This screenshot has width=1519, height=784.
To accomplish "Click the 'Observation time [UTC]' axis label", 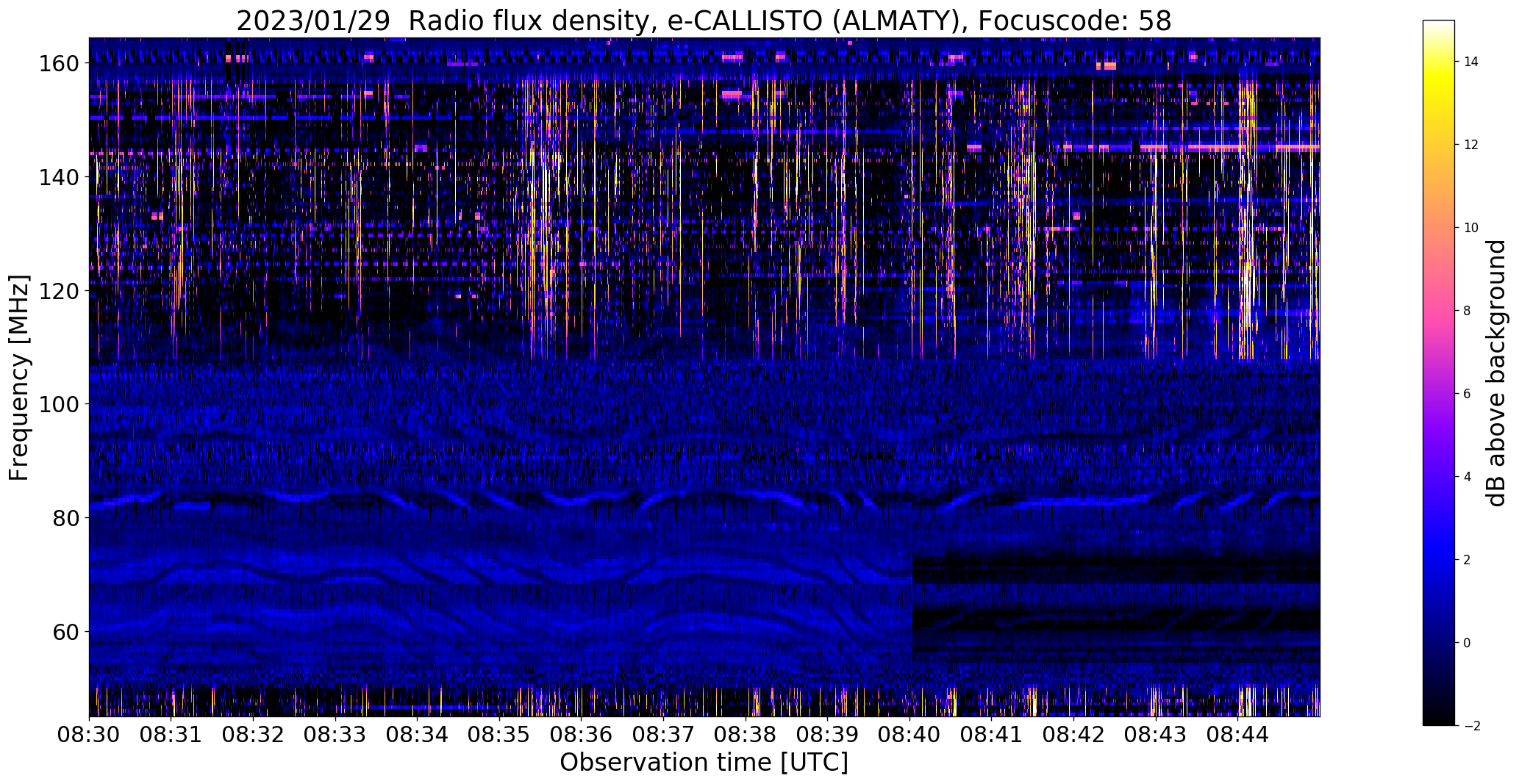I will coord(704,763).
